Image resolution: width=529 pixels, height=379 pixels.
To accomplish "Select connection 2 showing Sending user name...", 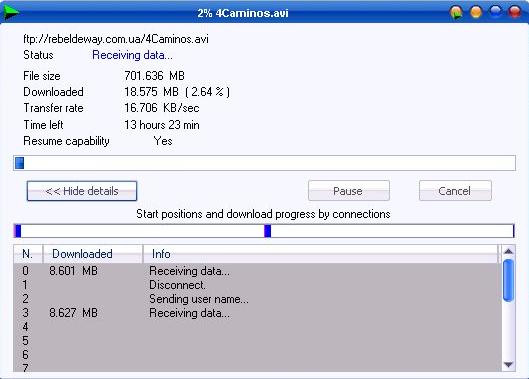I will (x=257, y=299).
